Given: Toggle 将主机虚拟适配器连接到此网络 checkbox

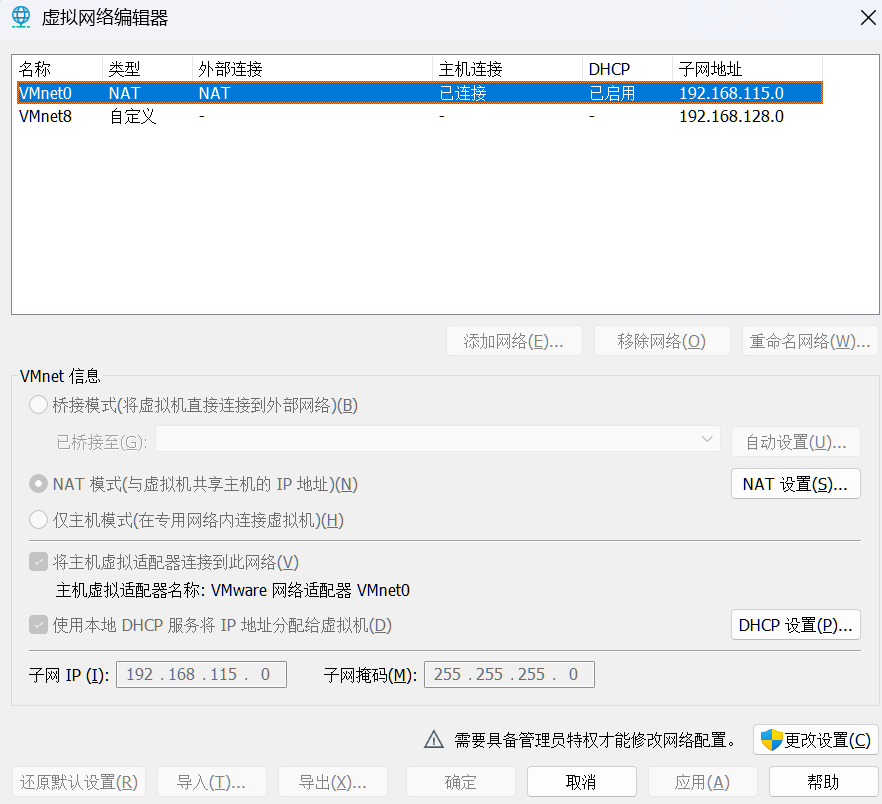Looking at the screenshot, I should [38, 562].
